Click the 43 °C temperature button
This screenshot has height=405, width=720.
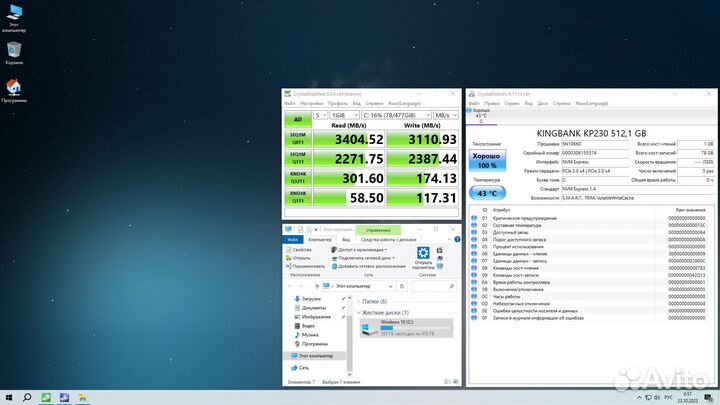487,193
